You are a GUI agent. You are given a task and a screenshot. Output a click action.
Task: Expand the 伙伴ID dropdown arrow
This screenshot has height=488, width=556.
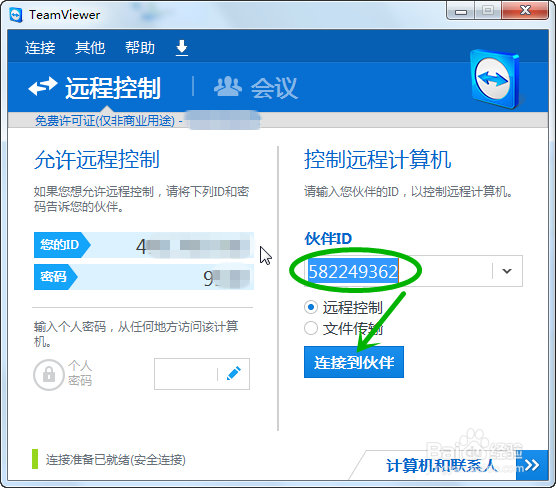click(507, 271)
